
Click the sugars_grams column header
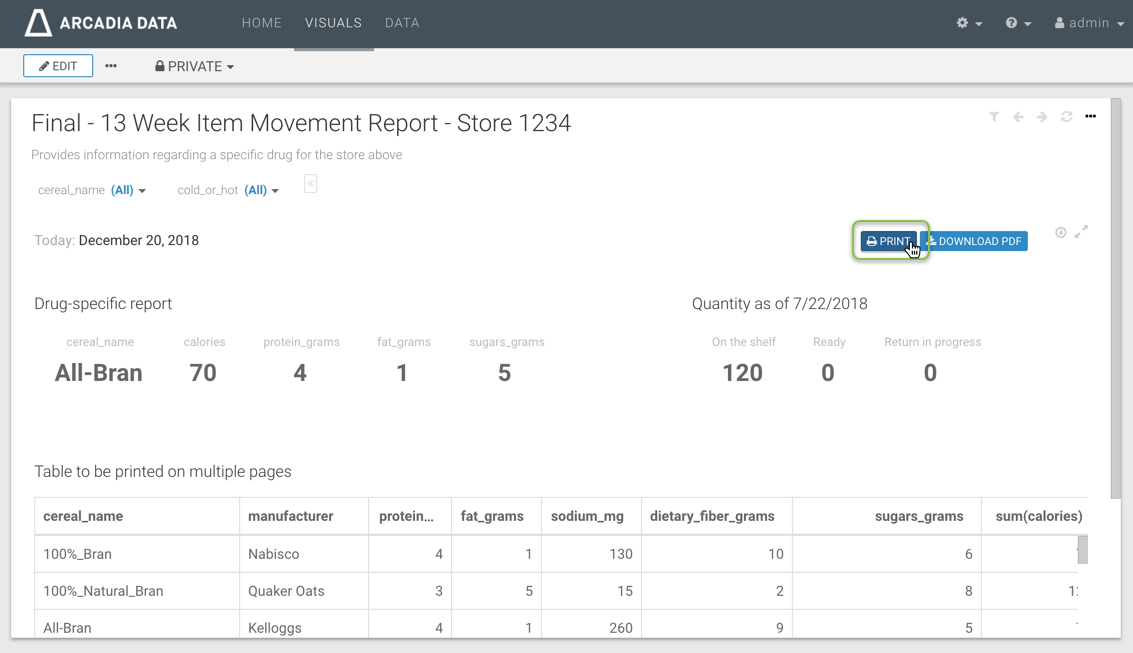pos(918,516)
